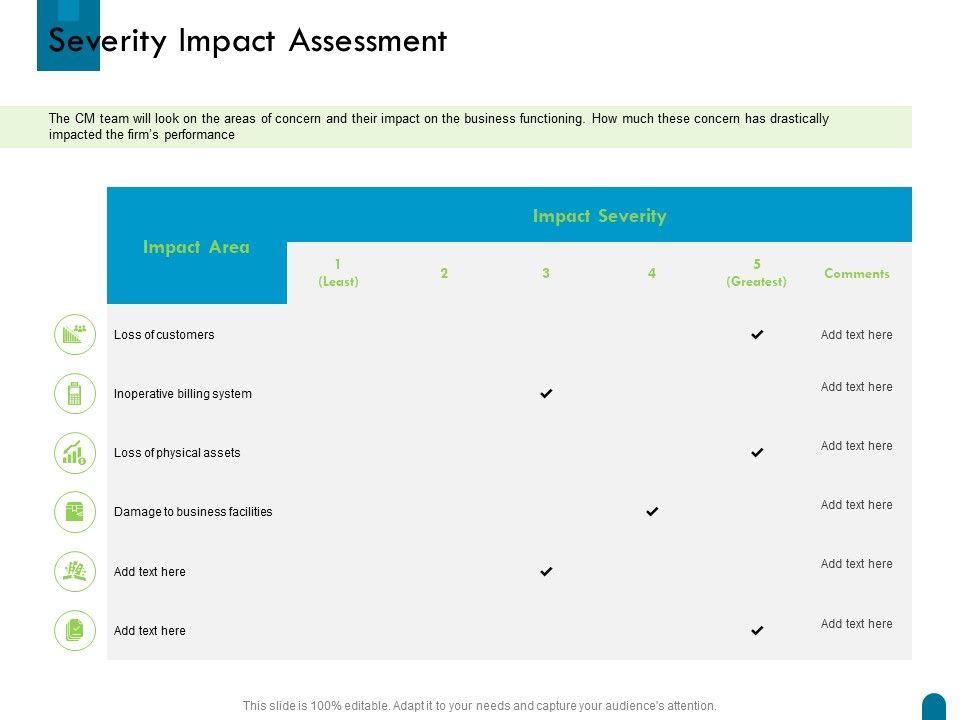Select the checkmark for Inoperative billing system
This screenshot has height=720, width=960.
click(x=546, y=394)
